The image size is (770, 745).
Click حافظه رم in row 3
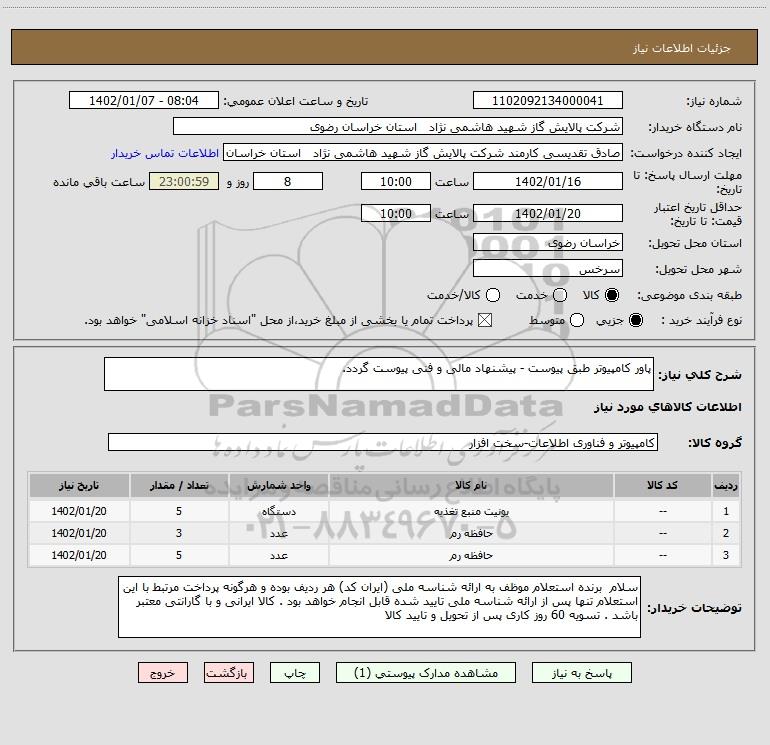point(471,555)
